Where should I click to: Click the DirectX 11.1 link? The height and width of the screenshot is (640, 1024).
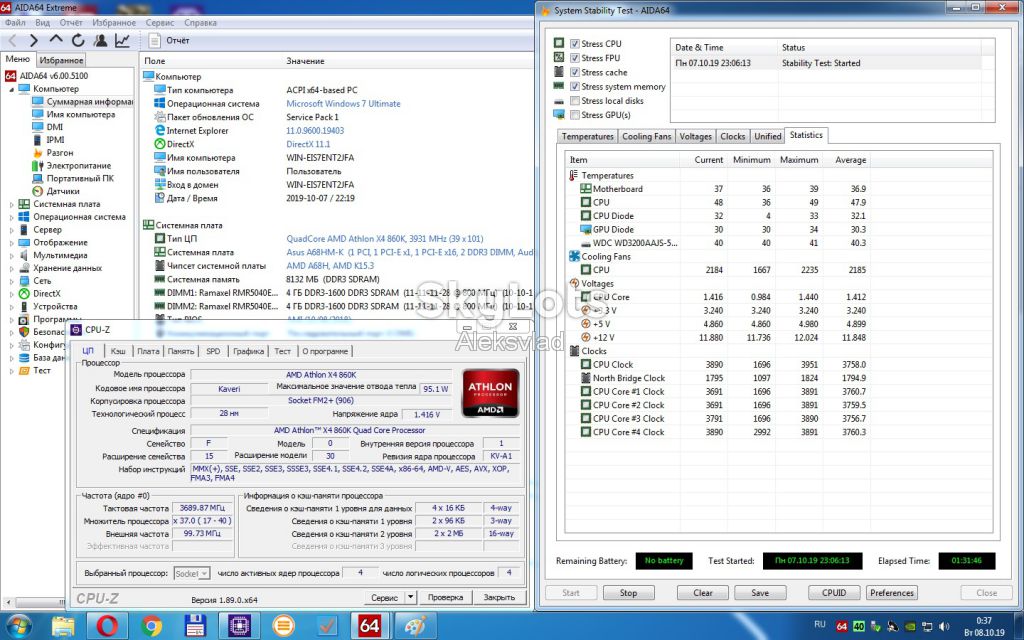(308, 144)
